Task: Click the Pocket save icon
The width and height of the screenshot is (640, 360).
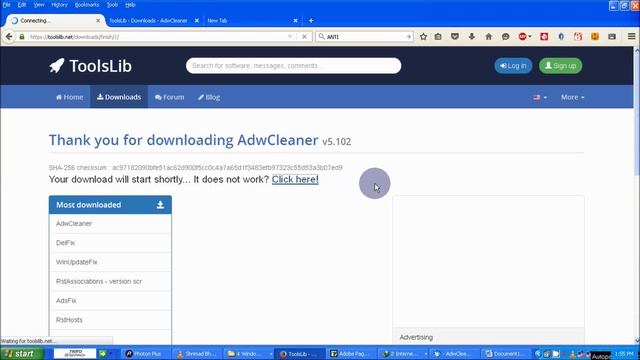Action: coord(455,37)
